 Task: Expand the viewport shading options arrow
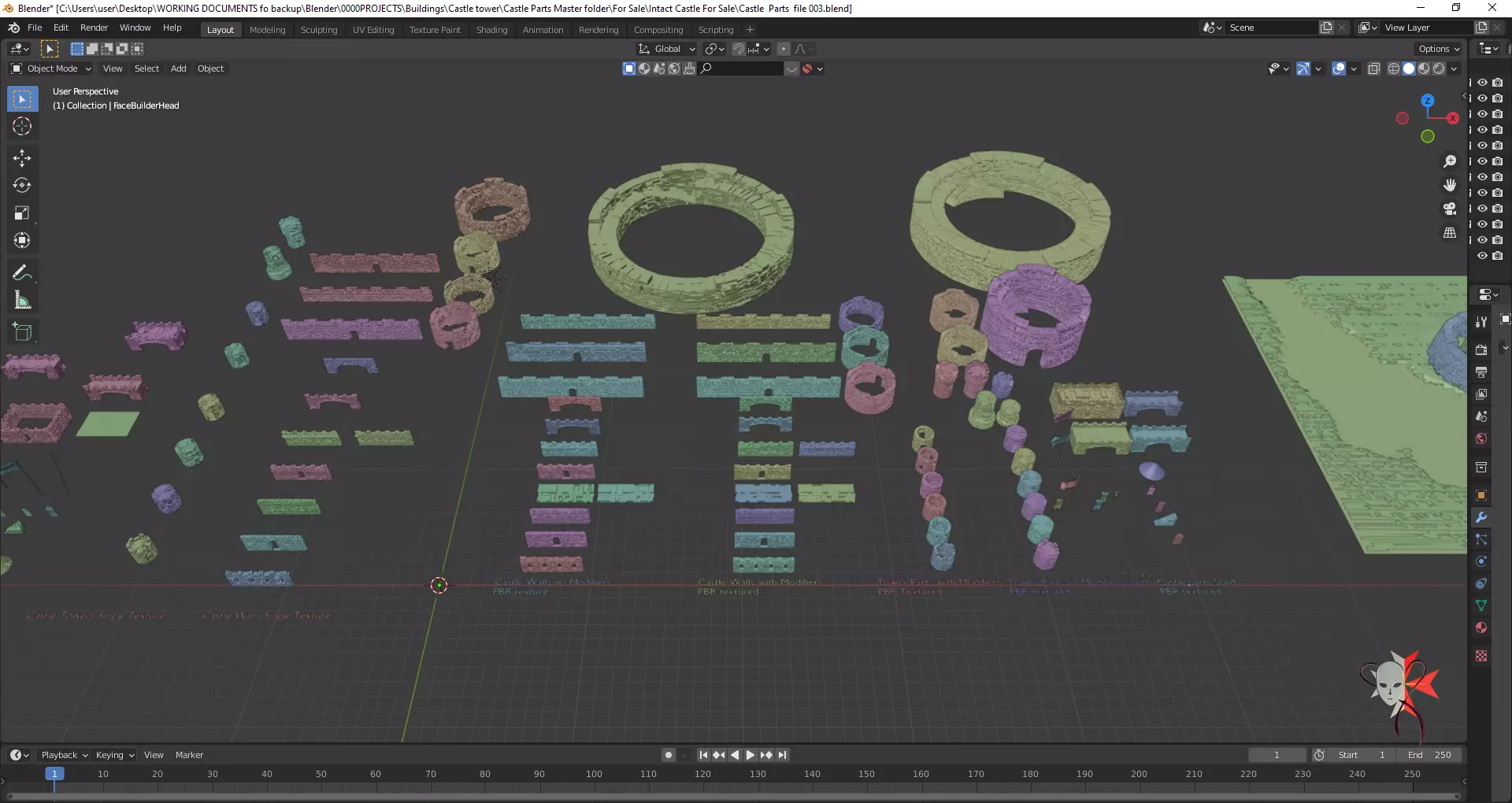[1454, 68]
